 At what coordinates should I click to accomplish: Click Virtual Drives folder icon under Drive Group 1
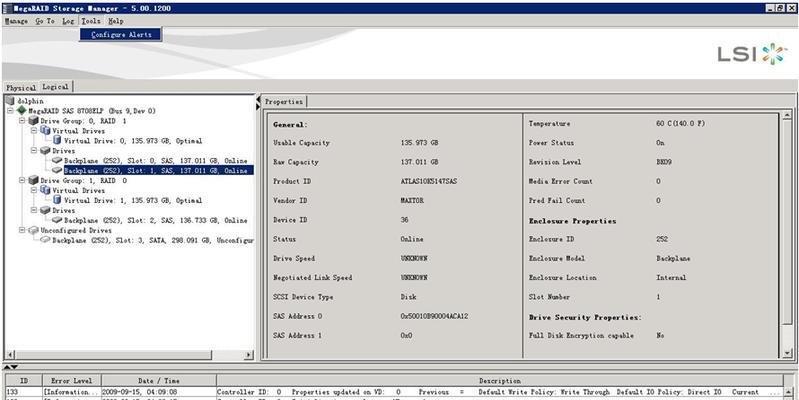tap(45, 190)
